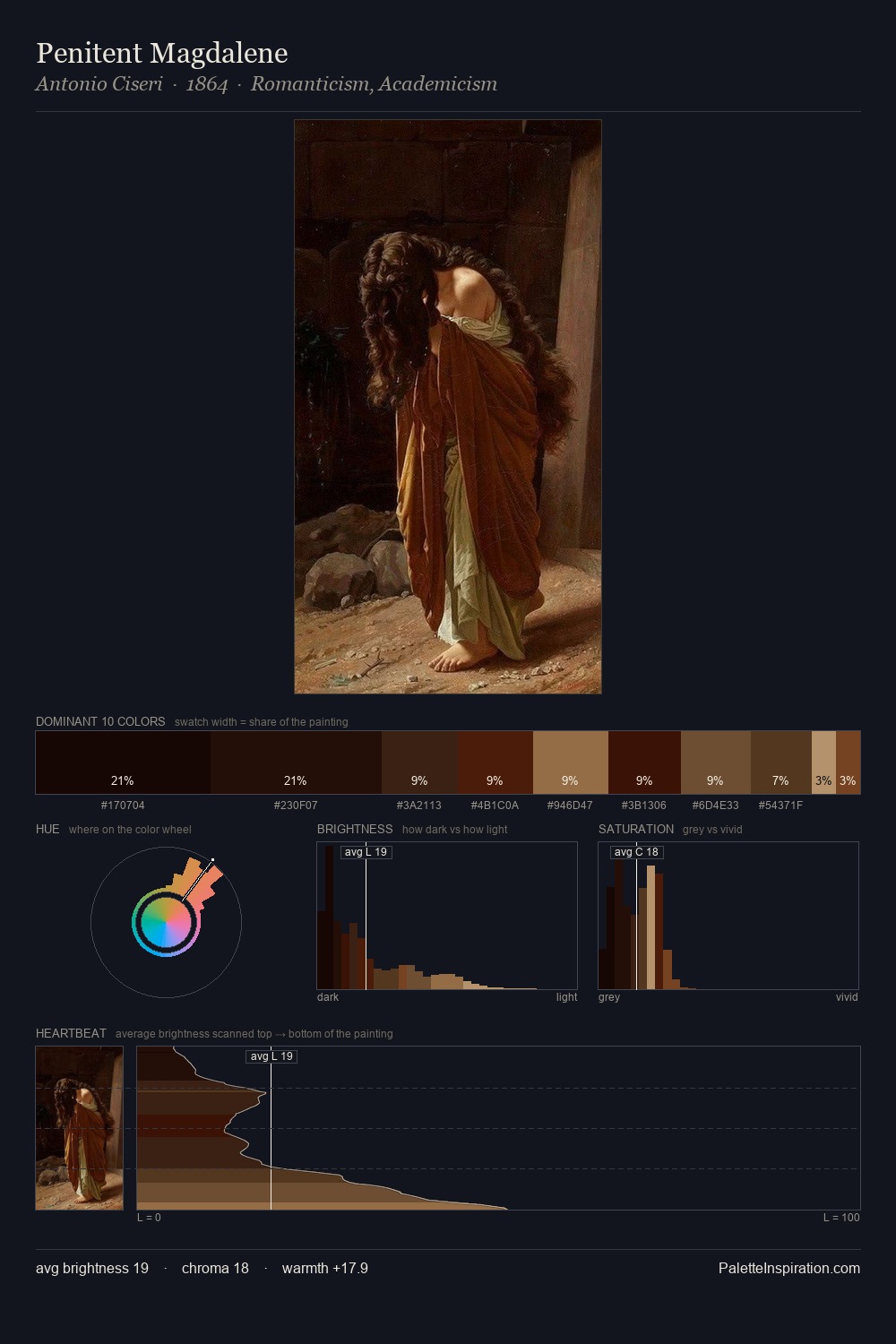Viewport: 896px width, 1344px height.
Task: Click the "#6D4E33" hex code label
Action: click(x=715, y=805)
